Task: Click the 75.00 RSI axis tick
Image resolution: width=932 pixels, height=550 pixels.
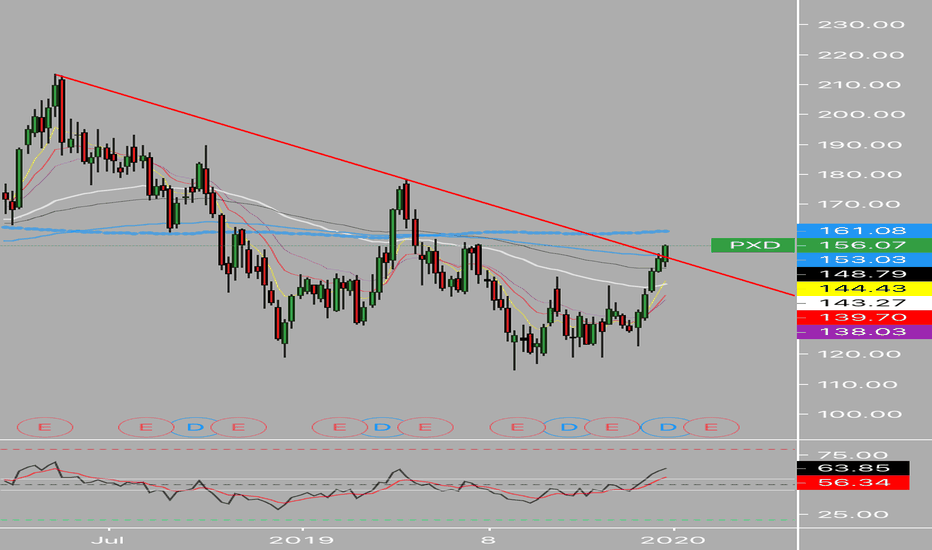Action: point(853,455)
